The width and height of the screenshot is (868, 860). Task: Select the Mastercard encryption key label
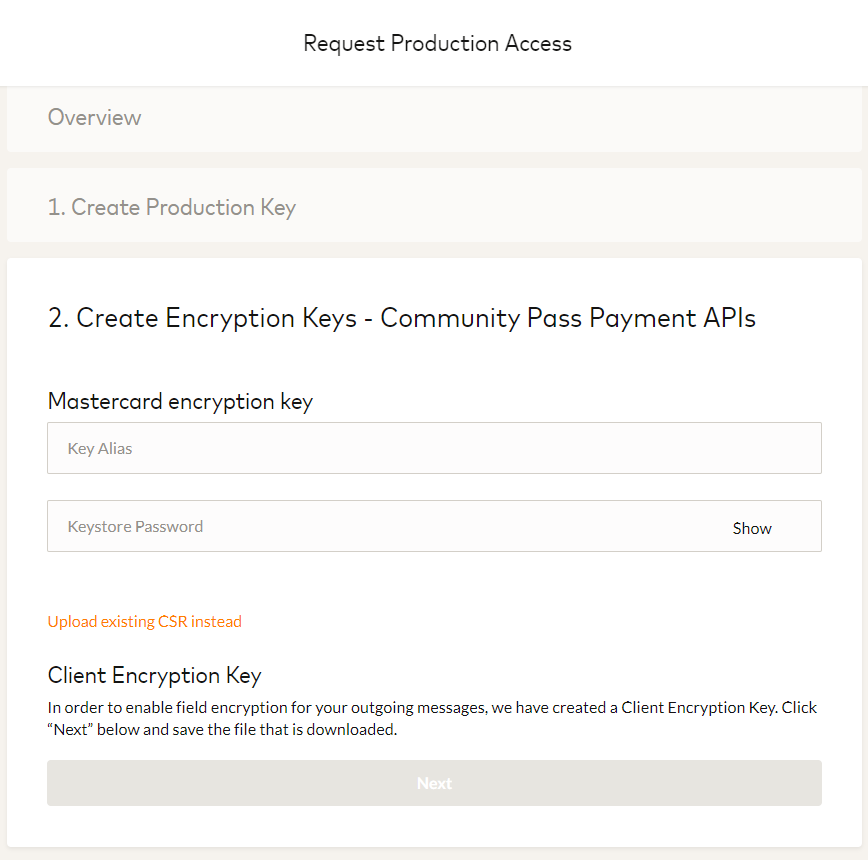[180, 402]
